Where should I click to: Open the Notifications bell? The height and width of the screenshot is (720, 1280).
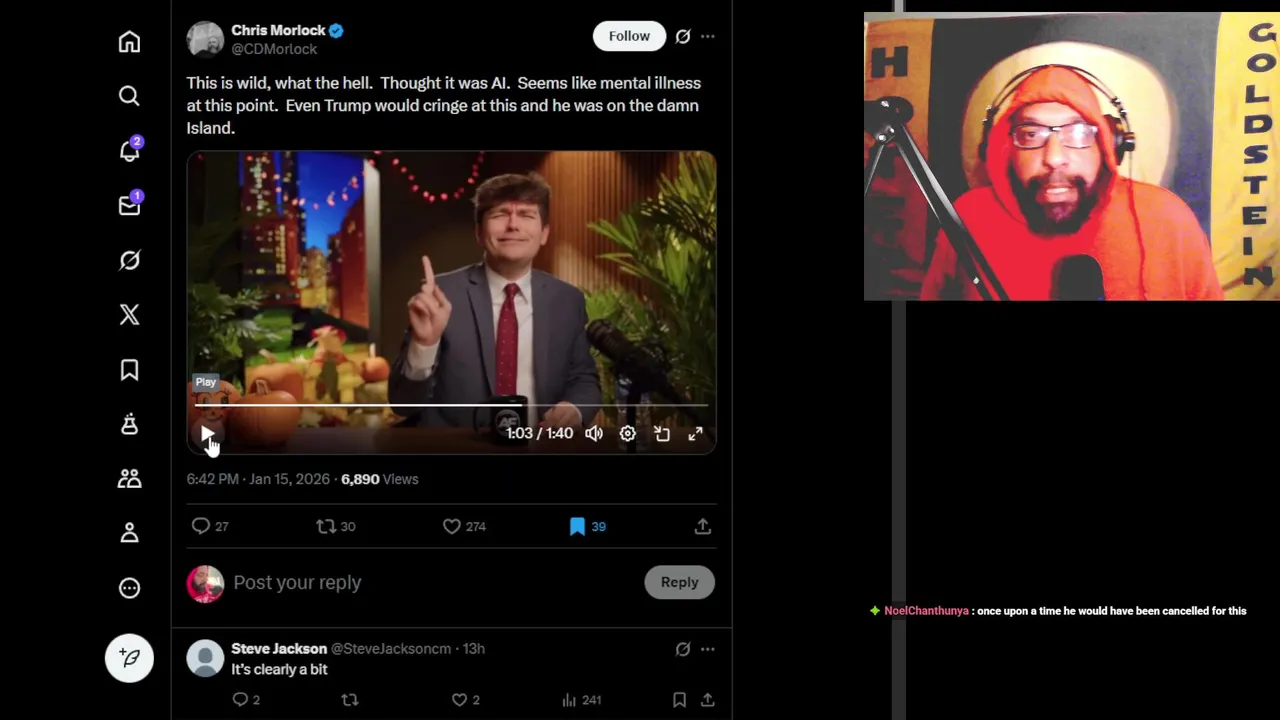point(129,151)
